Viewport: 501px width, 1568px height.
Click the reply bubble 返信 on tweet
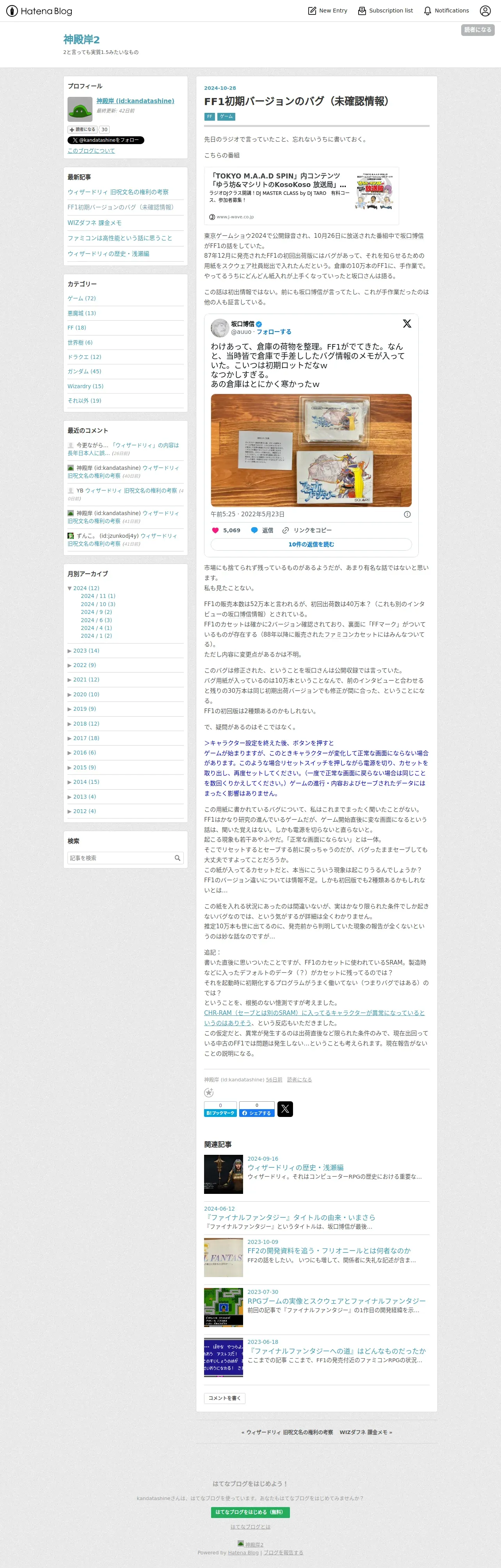point(261,530)
